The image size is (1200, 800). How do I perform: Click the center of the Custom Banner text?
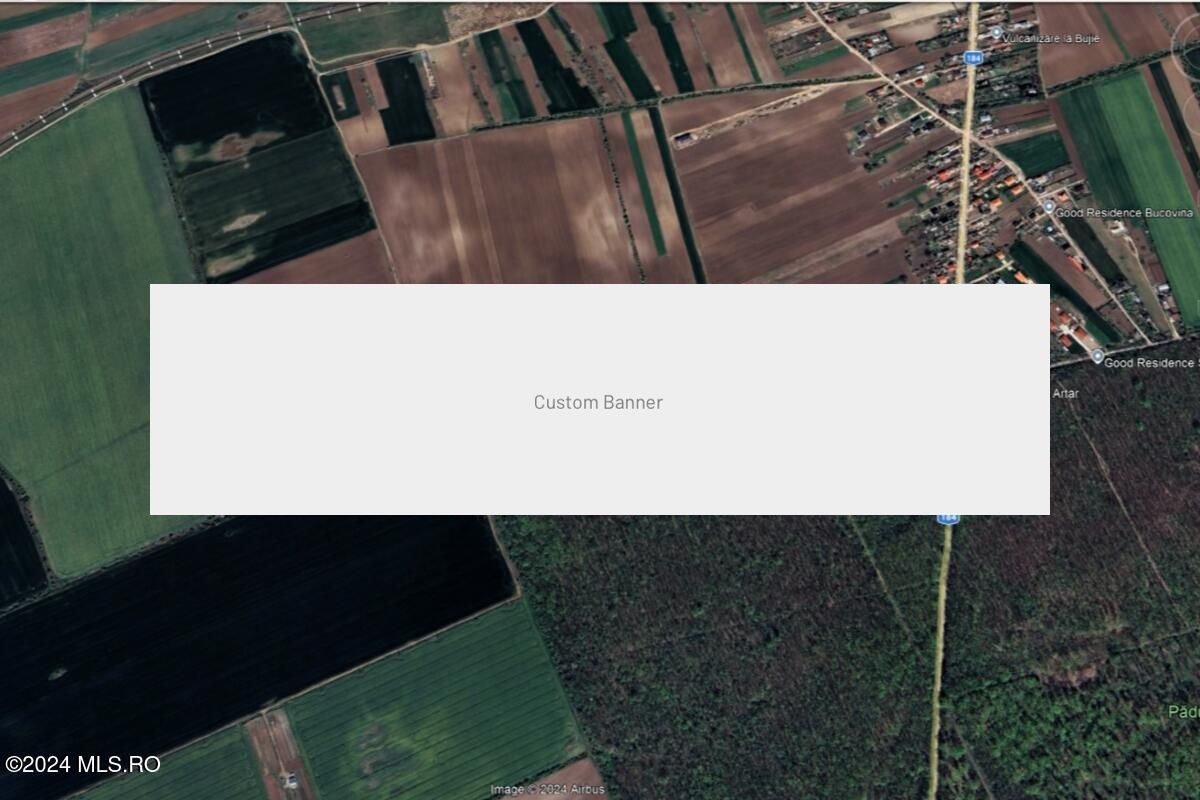point(599,402)
